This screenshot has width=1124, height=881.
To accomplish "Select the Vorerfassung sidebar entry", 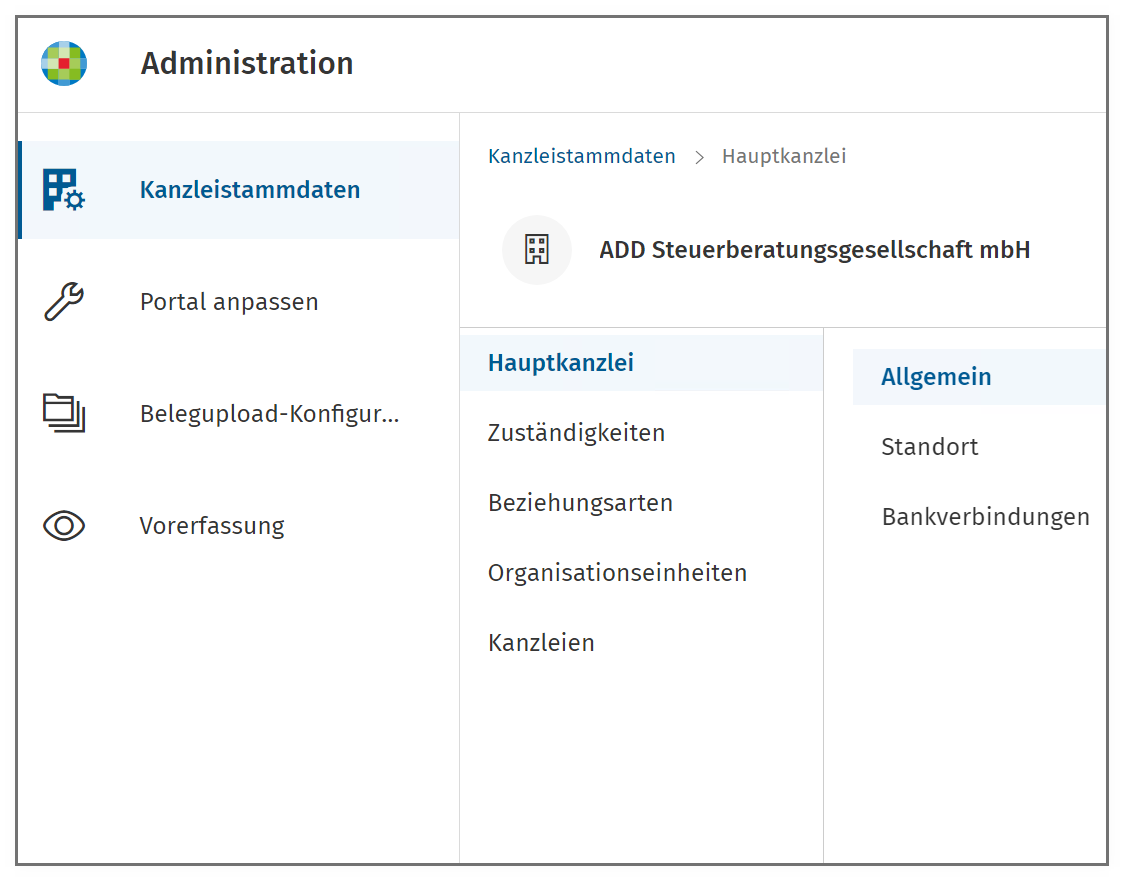I will (x=239, y=525).
